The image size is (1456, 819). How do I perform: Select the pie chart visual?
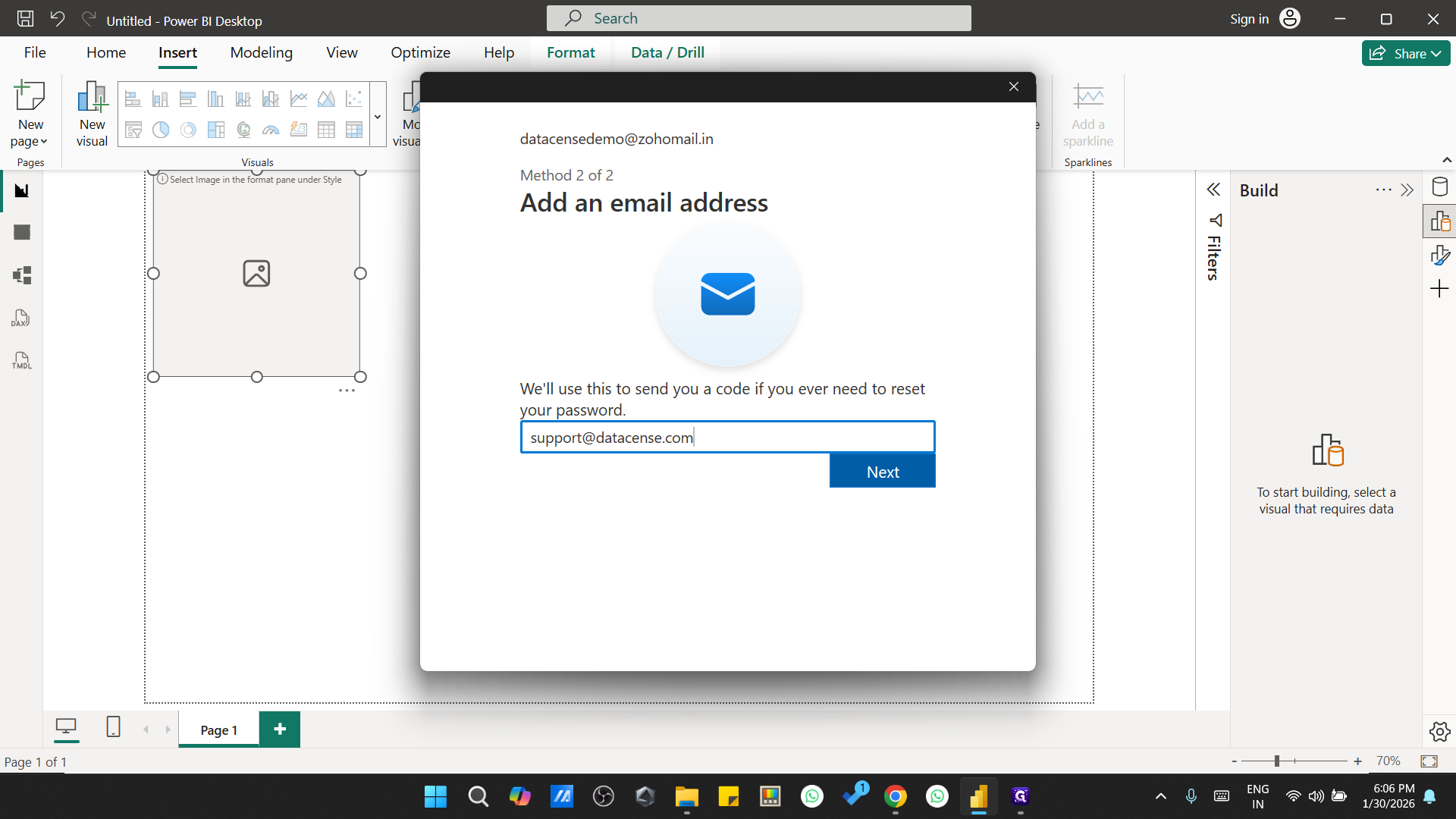point(160,130)
